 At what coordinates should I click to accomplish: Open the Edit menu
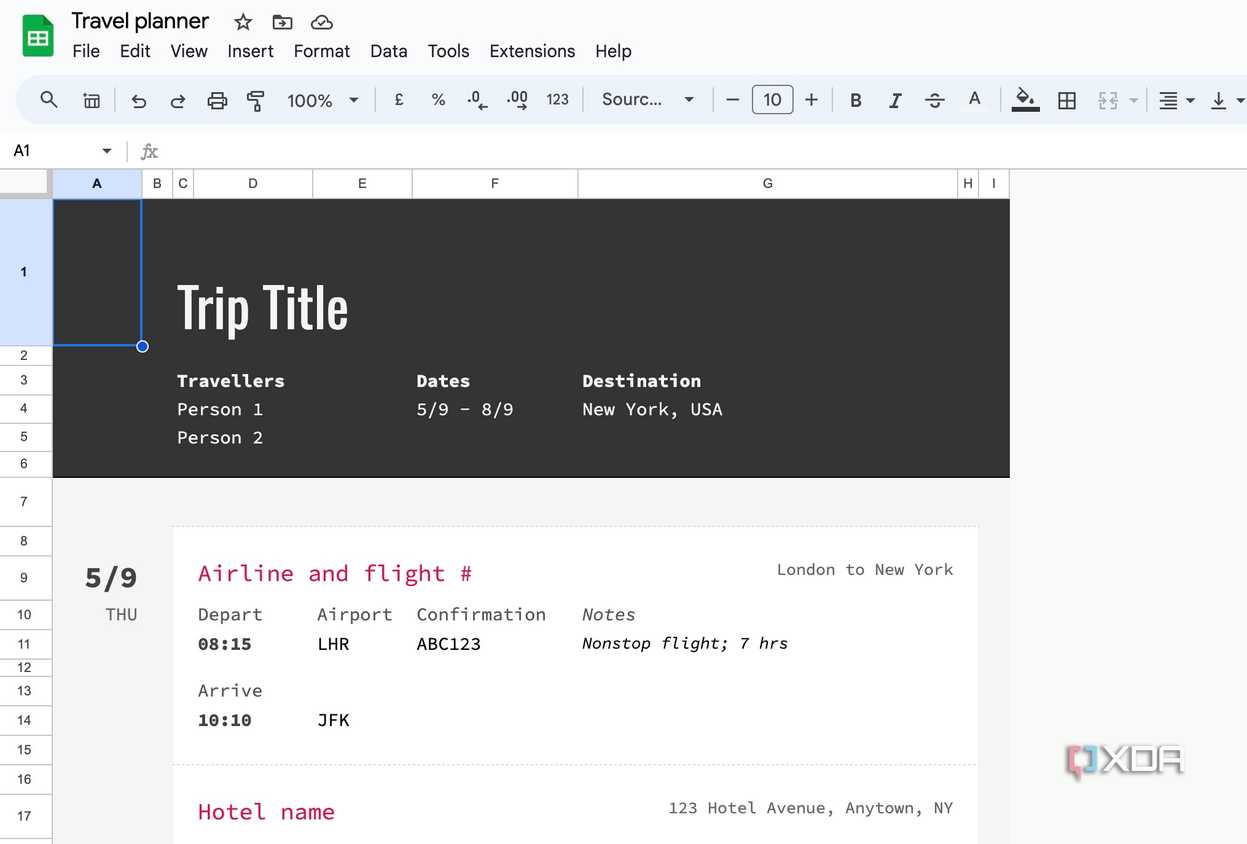[135, 51]
